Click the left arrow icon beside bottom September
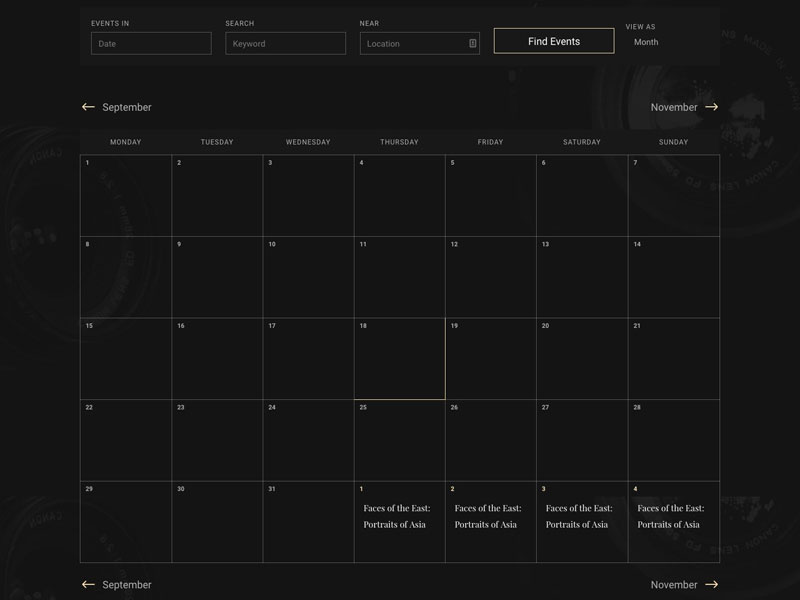Image resolution: width=800 pixels, height=600 pixels. pyautogui.click(x=88, y=584)
